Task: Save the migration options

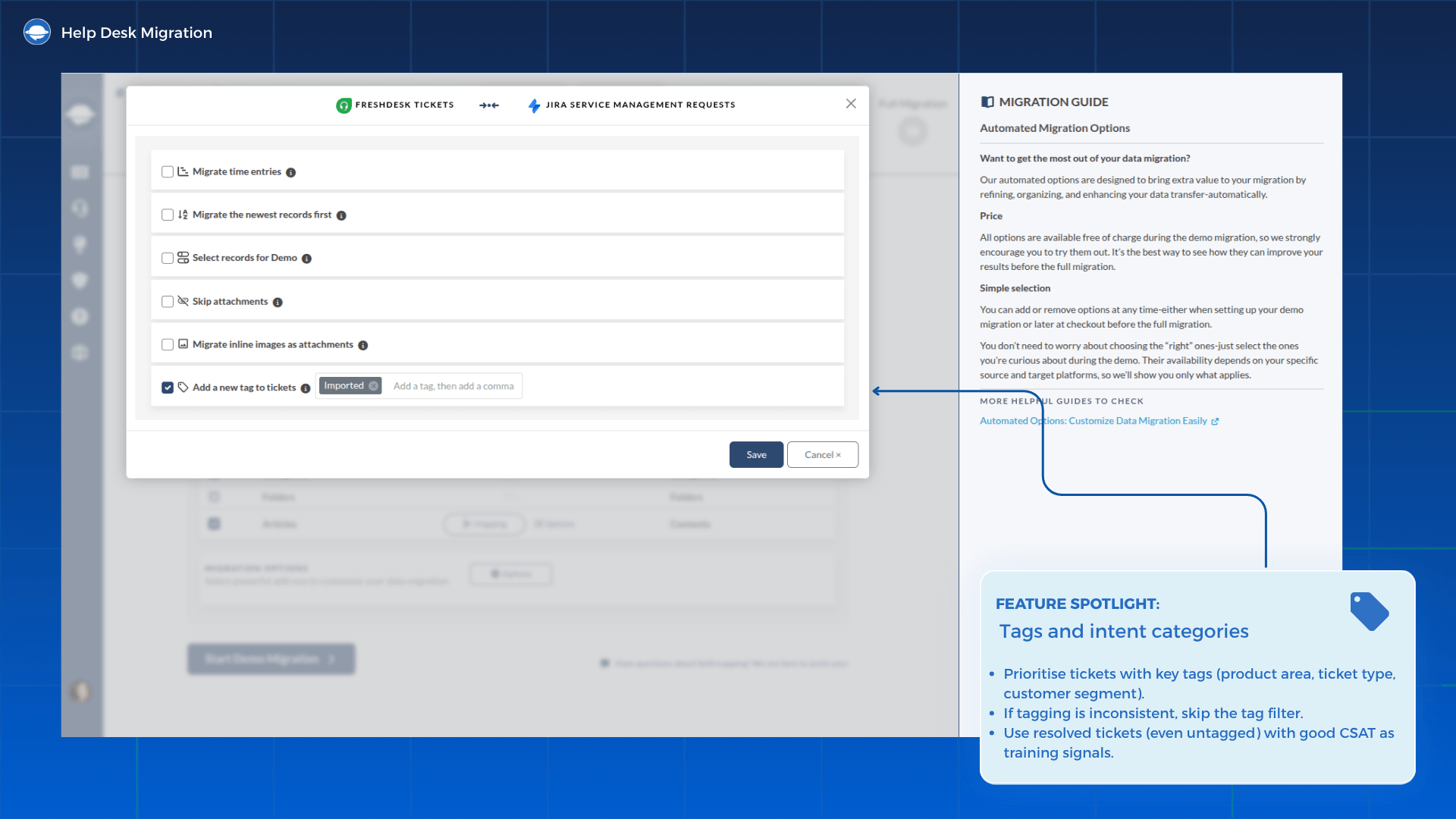Action: tap(756, 455)
